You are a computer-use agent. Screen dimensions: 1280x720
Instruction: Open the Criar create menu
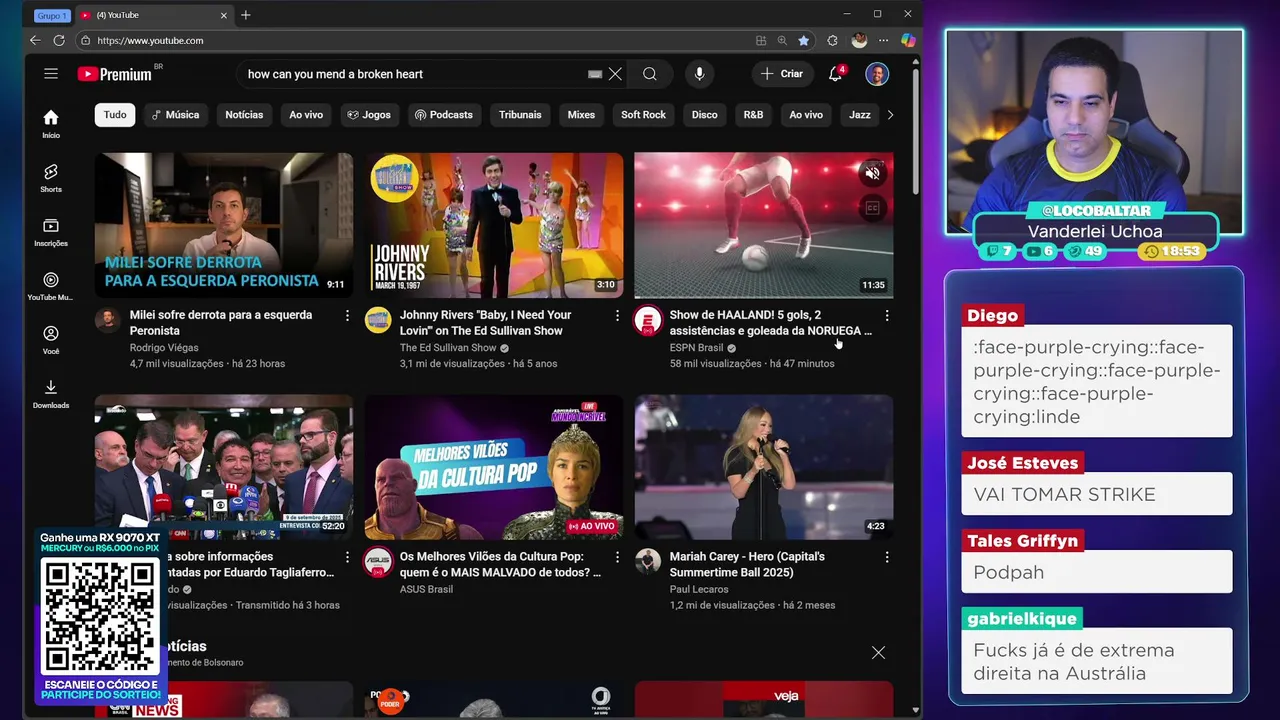[782, 74]
